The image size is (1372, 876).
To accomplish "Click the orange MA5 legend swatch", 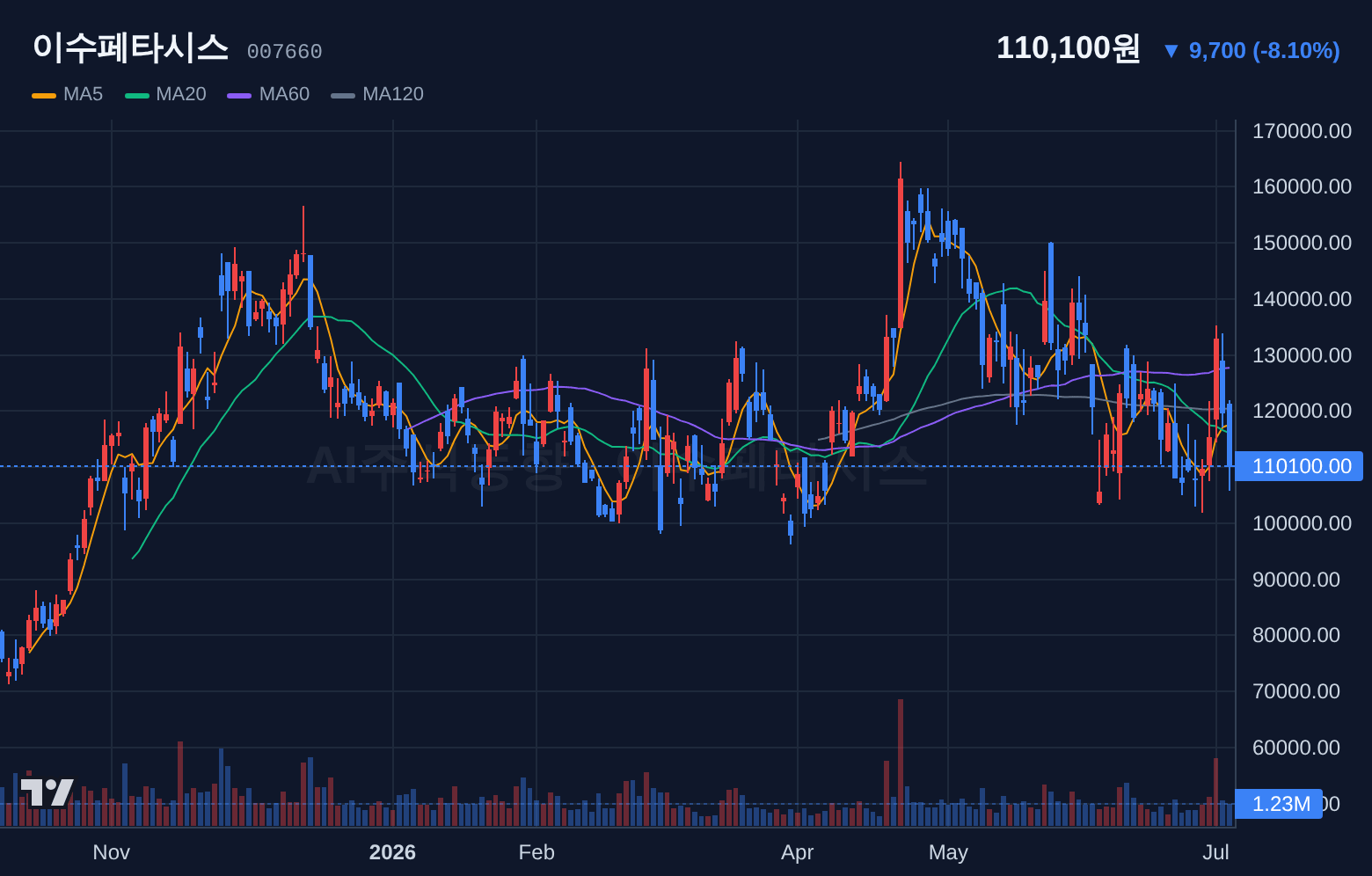I will [x=44, y=95].
